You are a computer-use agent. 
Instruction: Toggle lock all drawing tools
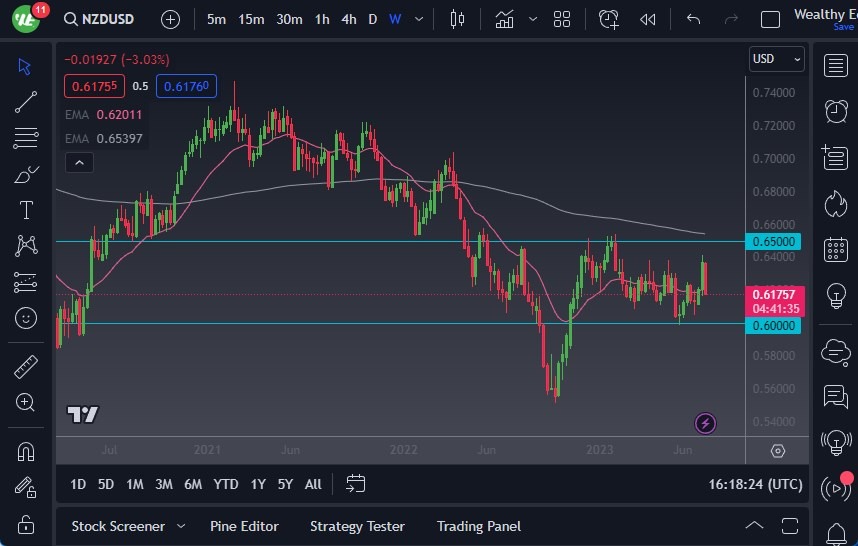click(x=26, y=524)
